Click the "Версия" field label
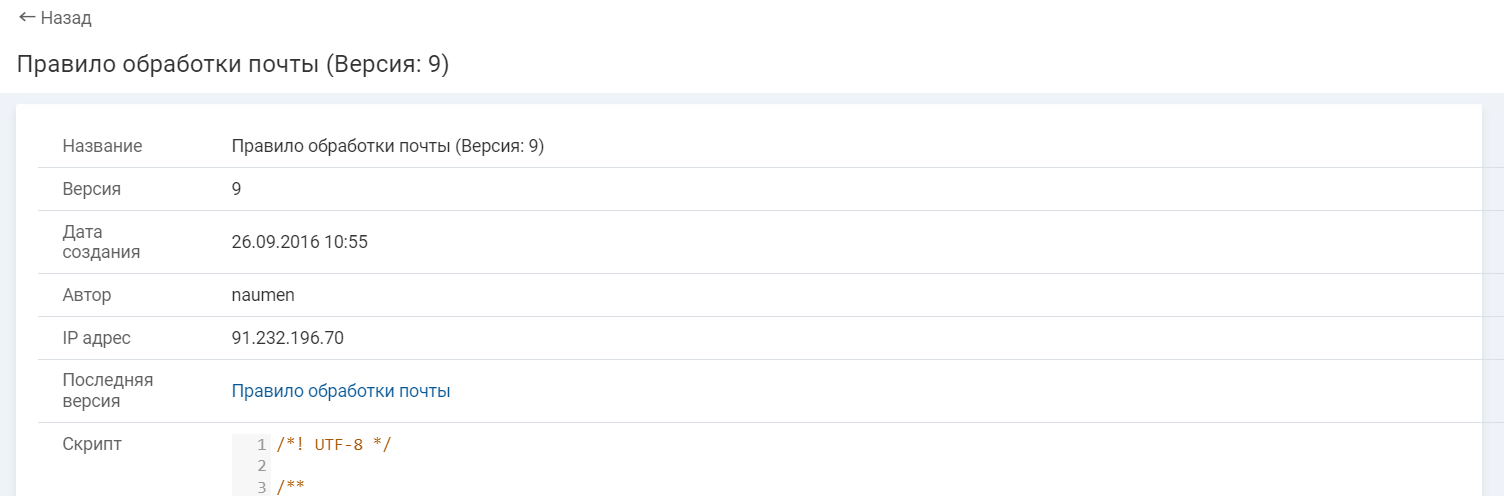The height and width of the screenshot is (496, 1504). [x=92, y=189]
